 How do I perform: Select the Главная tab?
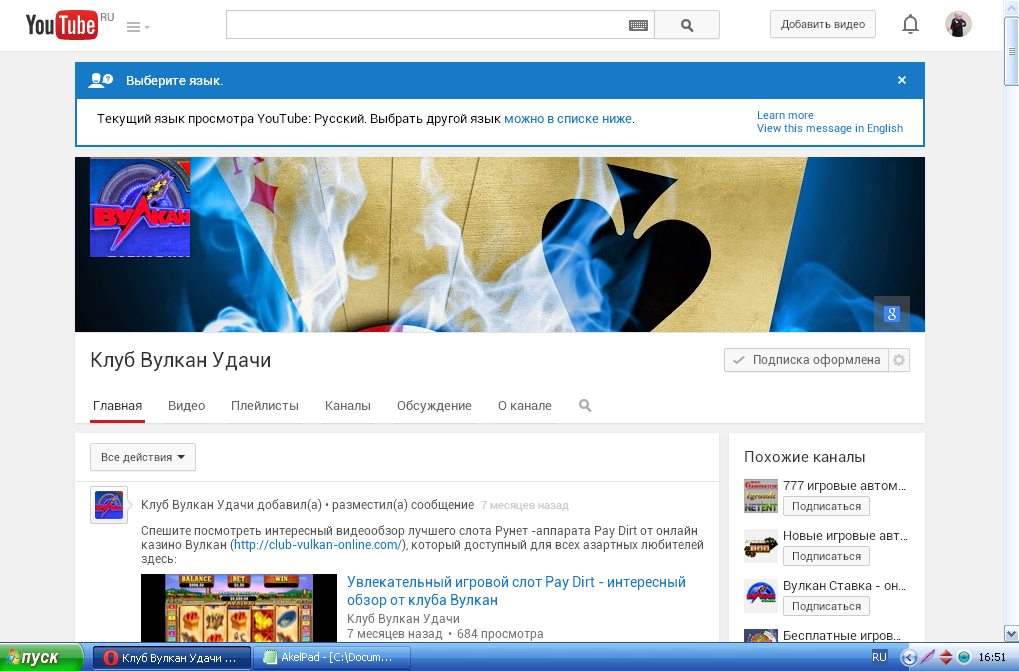point(118,406)
